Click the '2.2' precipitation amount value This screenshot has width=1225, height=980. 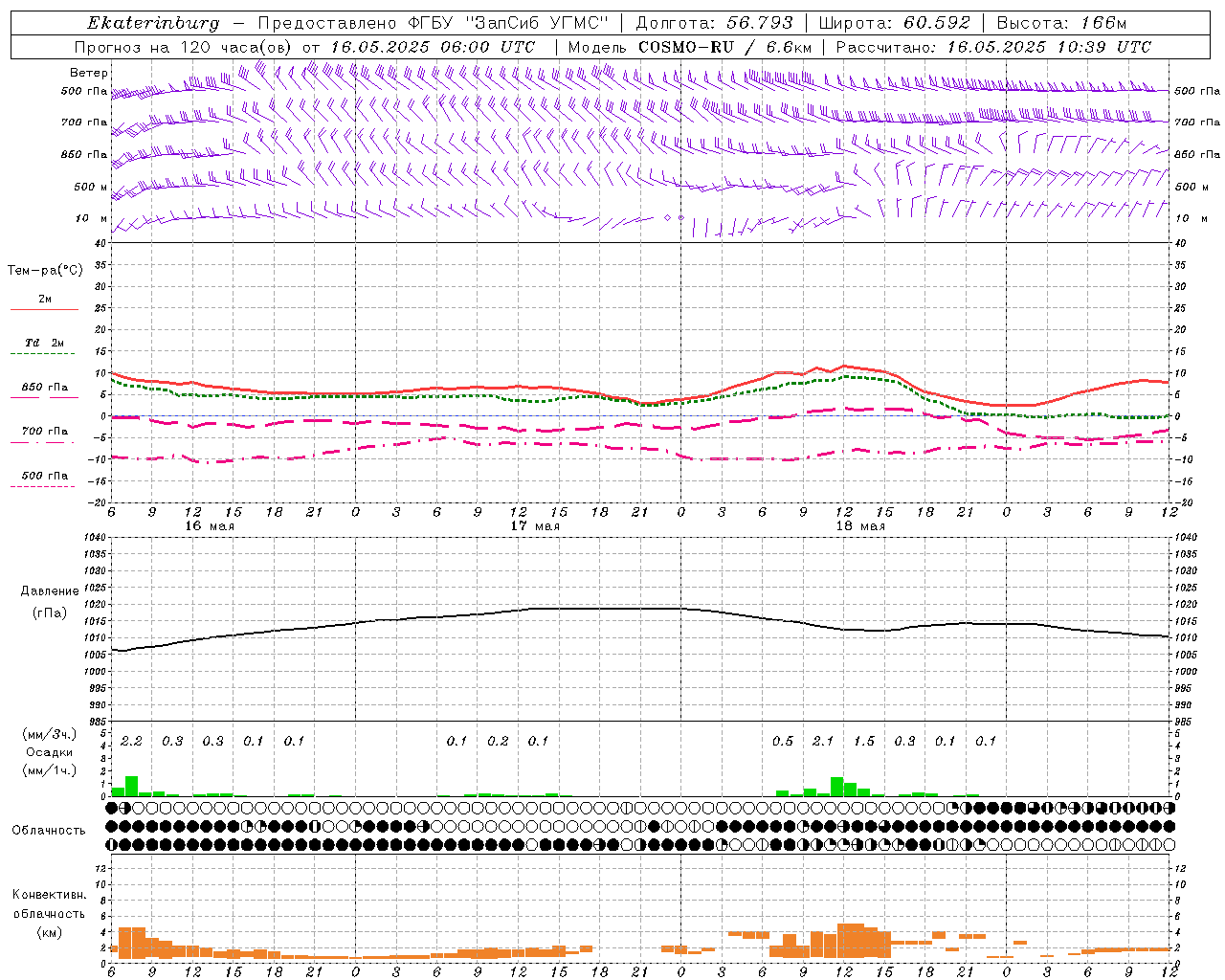tap(131, 741)
